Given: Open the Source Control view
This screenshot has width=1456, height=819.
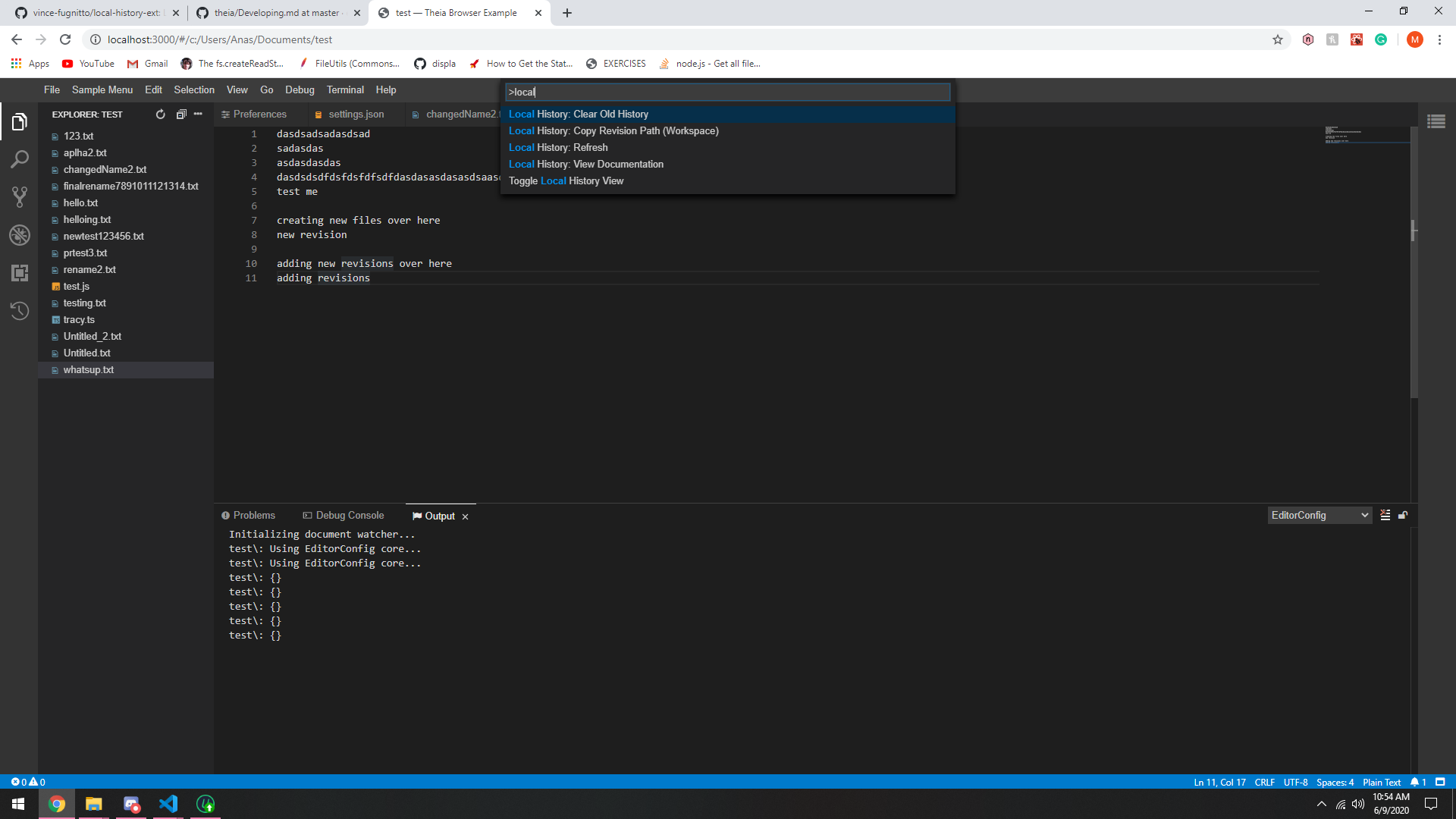Looking at the screenshot, I should (20, 197).
